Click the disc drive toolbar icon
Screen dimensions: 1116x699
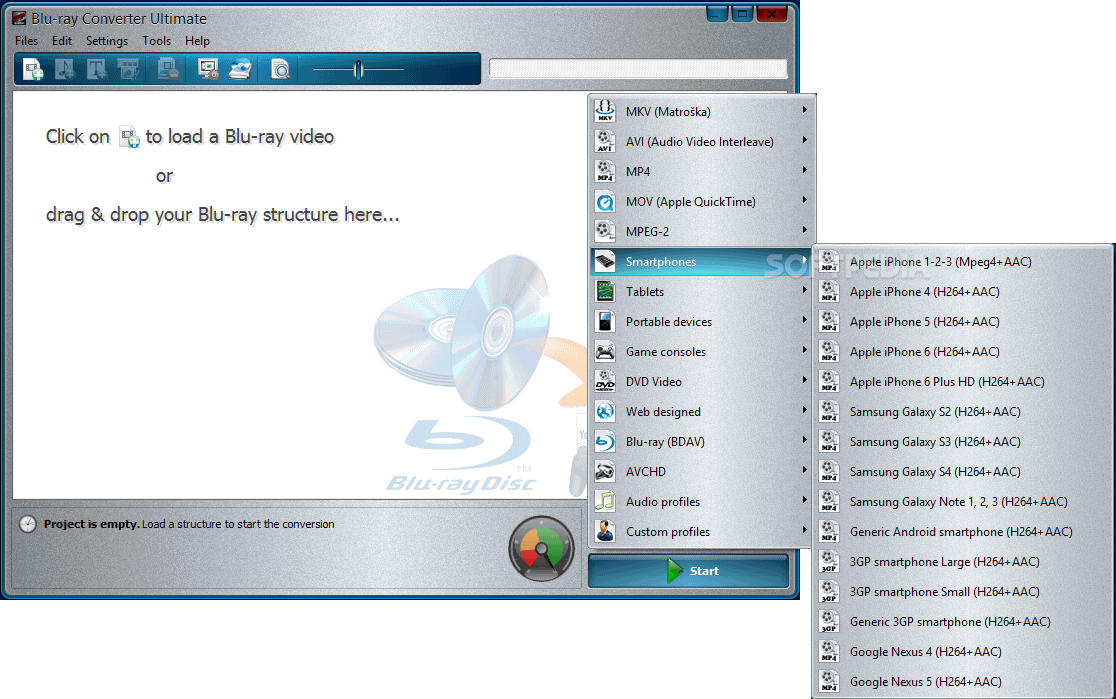click(241, 69)
